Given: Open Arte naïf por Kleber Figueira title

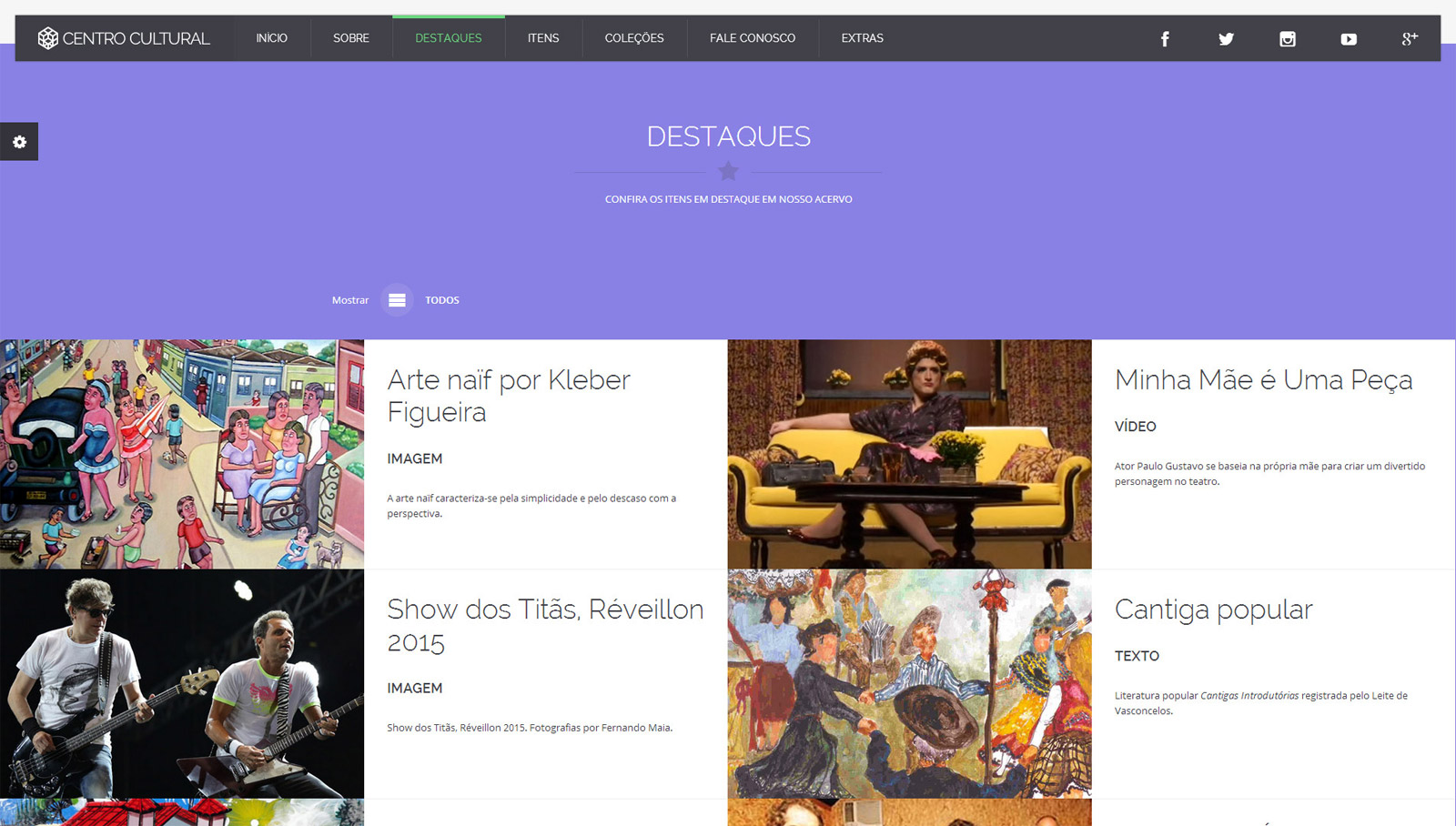Looking at the screenshot, I should point(509,396).
